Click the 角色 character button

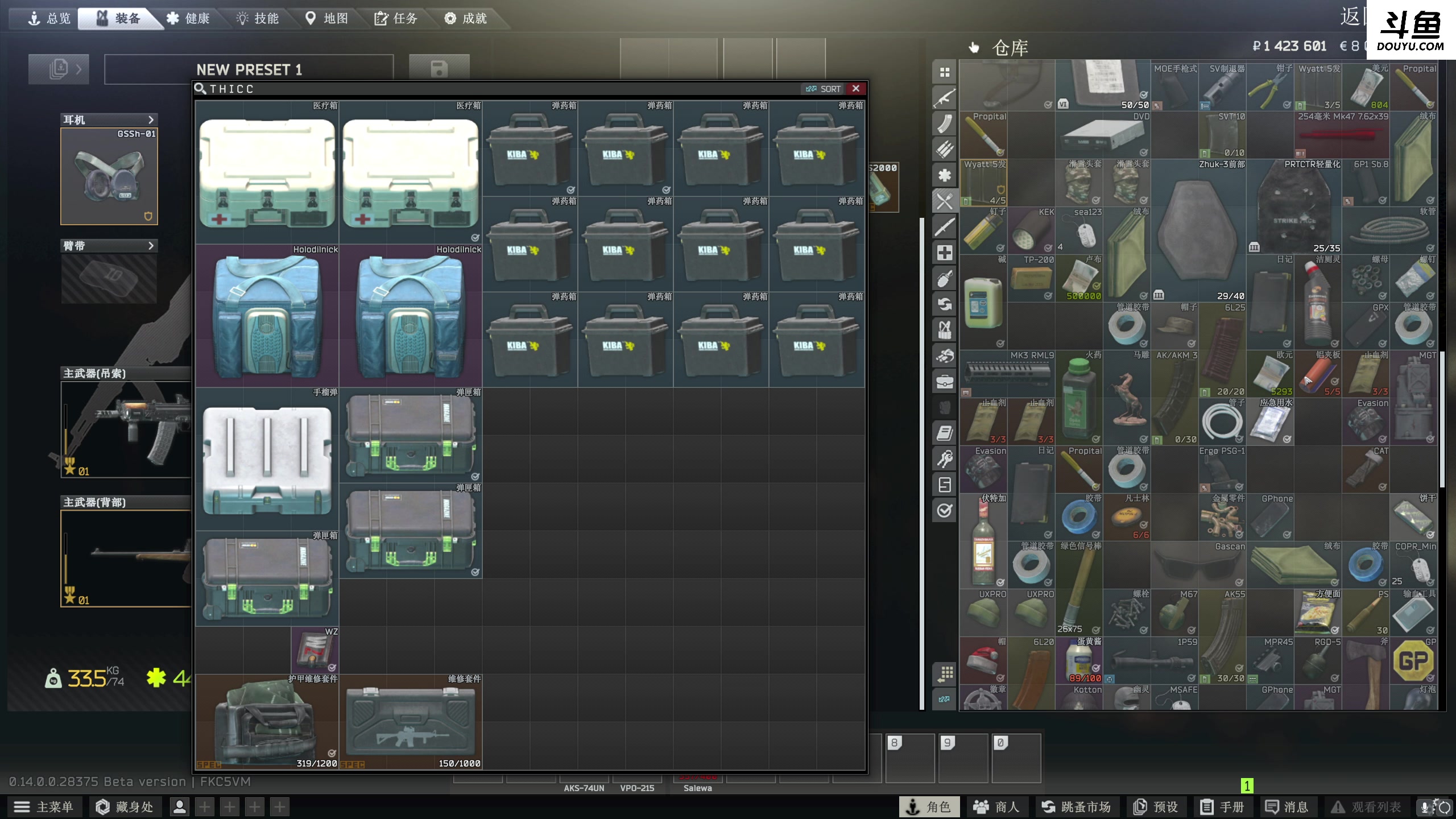tap(929, 807)
